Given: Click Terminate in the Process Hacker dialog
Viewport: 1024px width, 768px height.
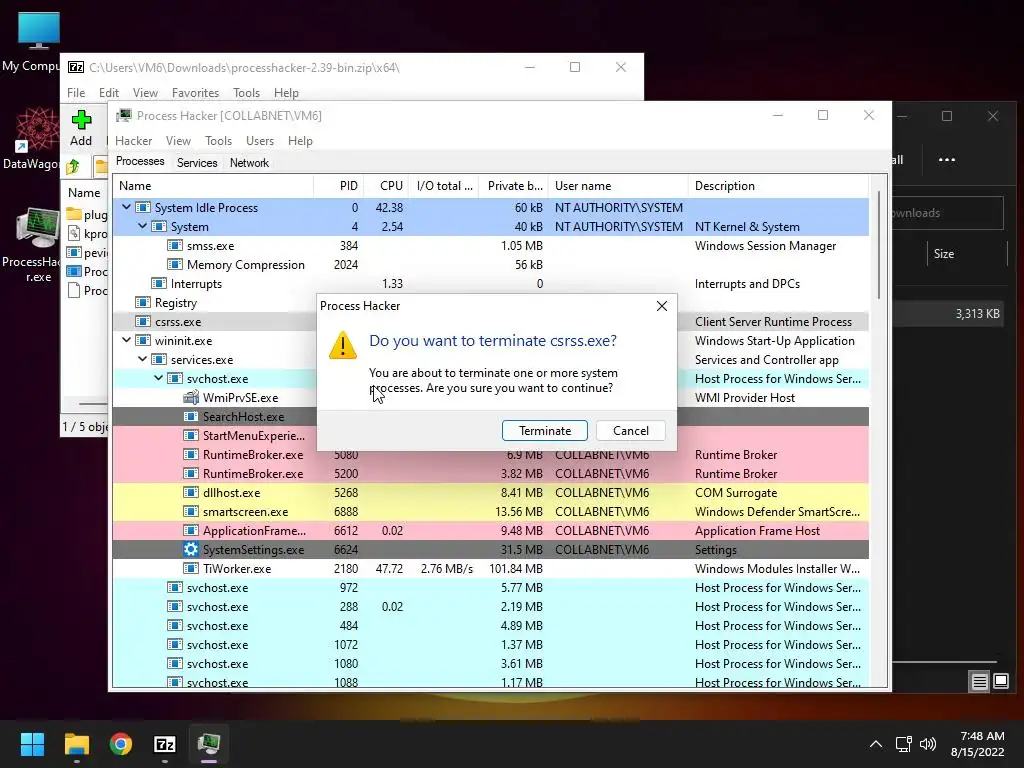Looking at the screenshot, I should (x=545, y=430).
